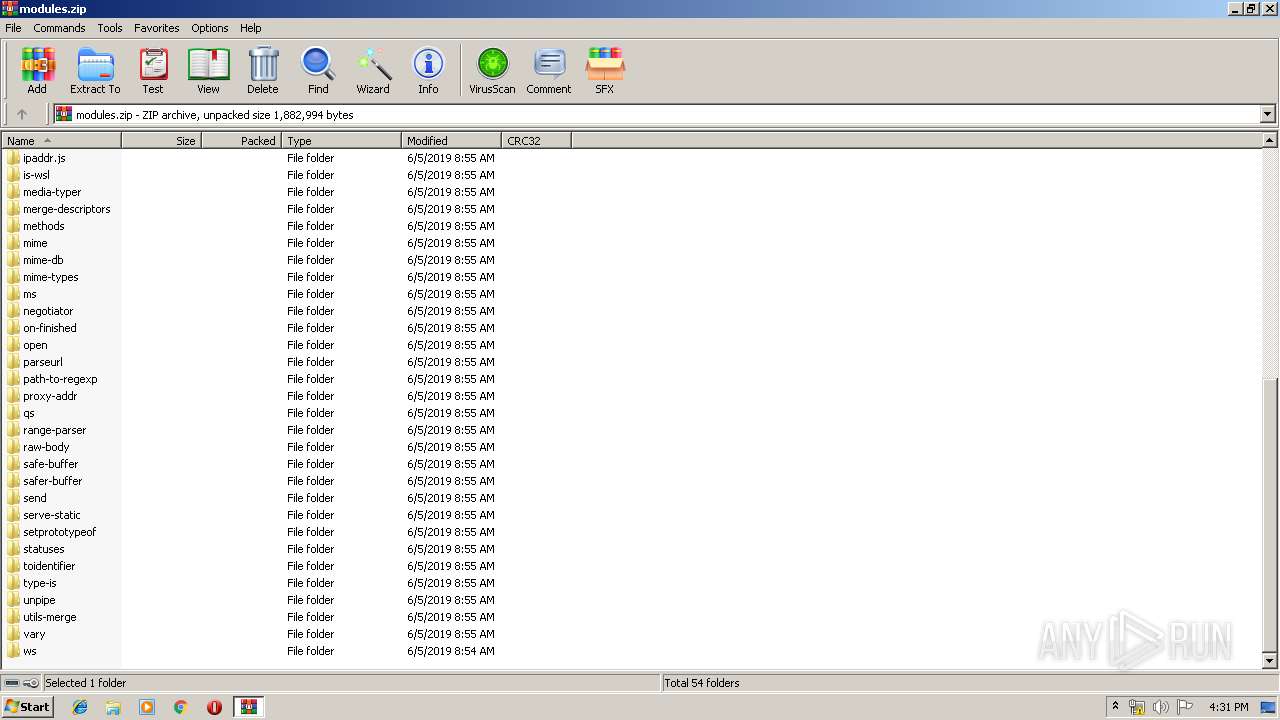This screenshot has width=1280, height=720.
Task: Select the range-parser folder
Action: tap(55, 430)
